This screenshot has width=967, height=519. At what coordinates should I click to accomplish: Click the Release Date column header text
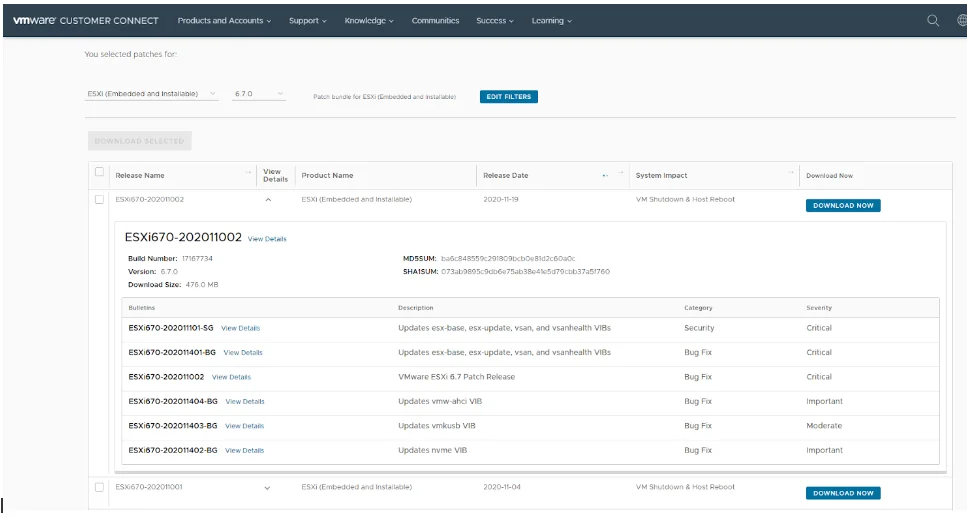click(x=506, y=176)
